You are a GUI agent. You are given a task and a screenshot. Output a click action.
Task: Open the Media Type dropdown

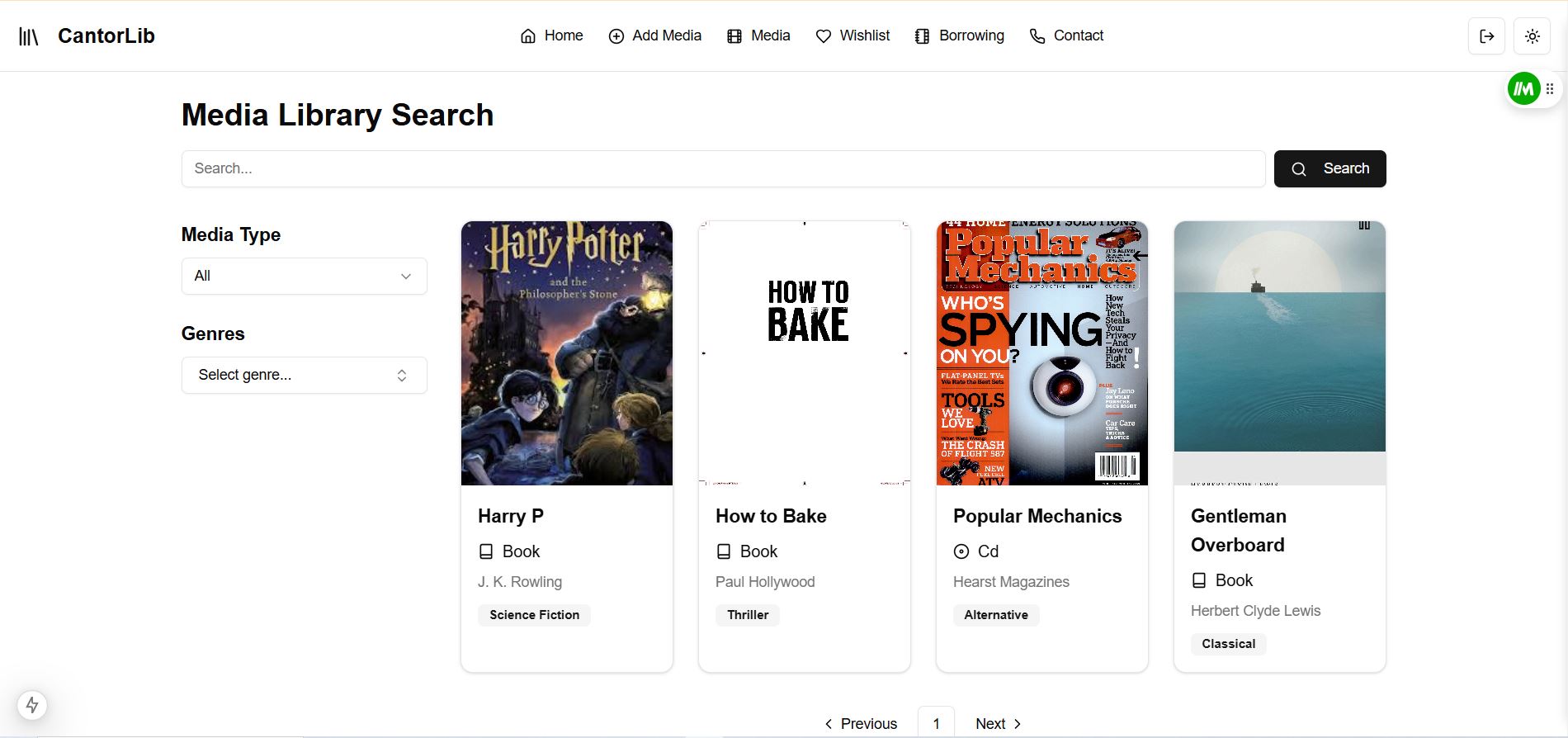pyautogui.click(x=304, y=277)
